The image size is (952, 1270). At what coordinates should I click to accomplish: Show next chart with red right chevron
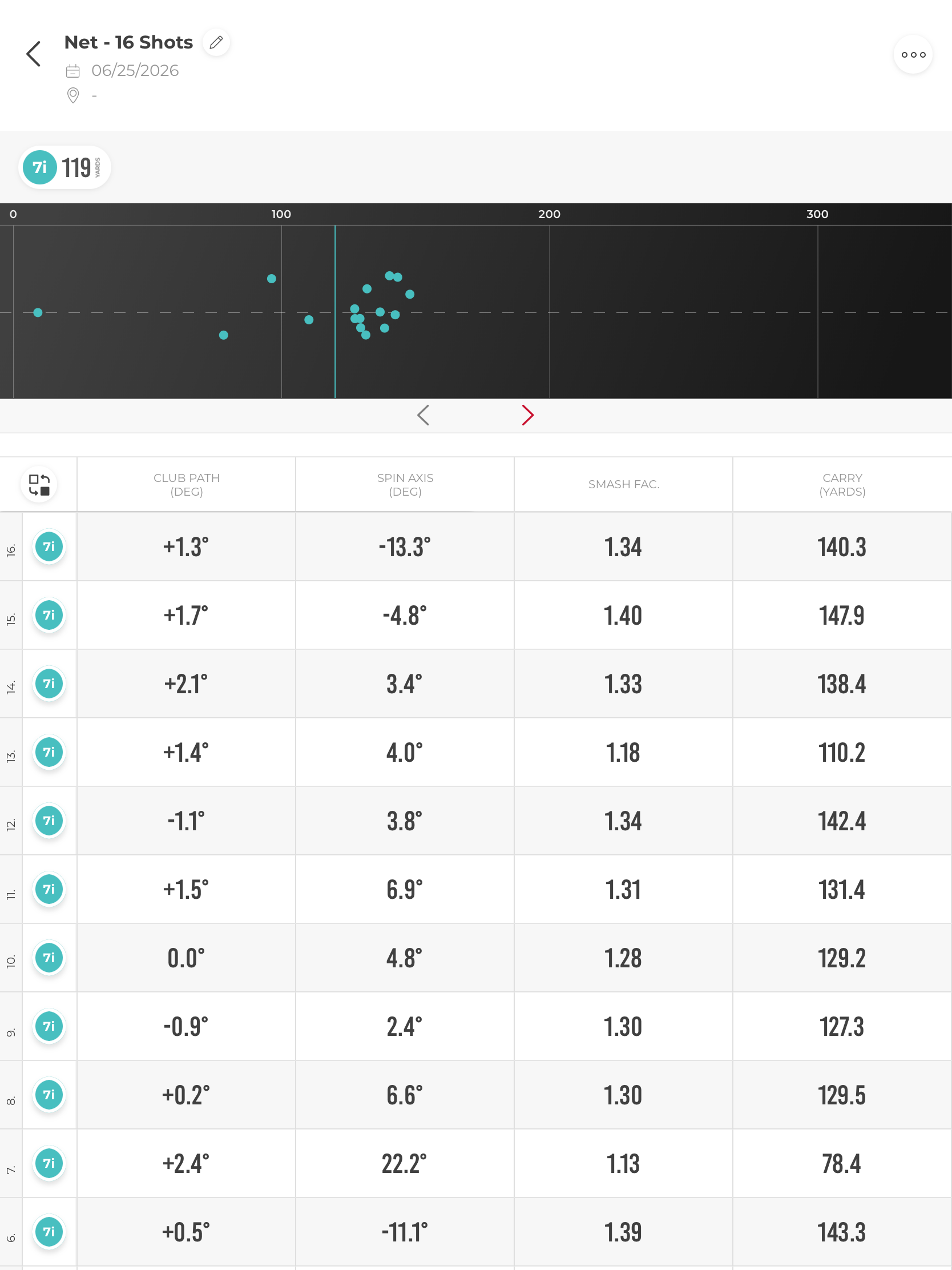528,415
